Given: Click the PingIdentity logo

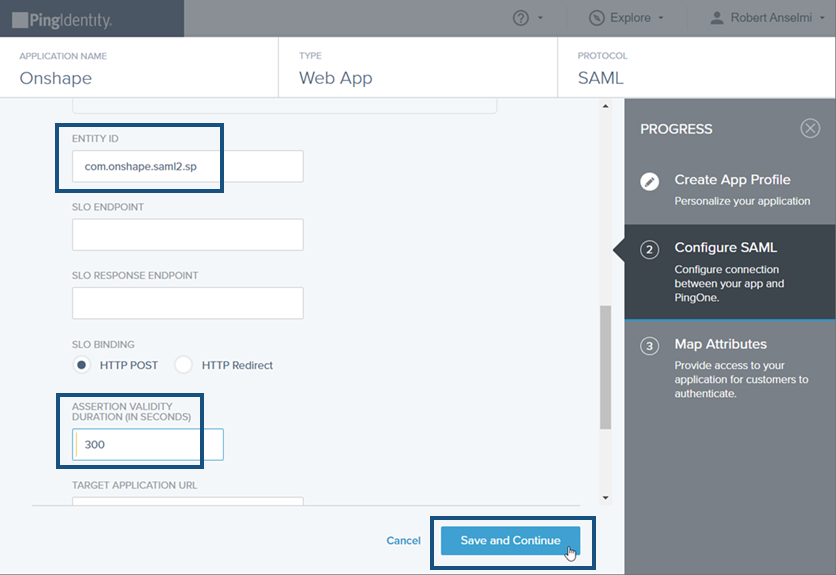Looking at the screenshot, I should pos(62,20).
